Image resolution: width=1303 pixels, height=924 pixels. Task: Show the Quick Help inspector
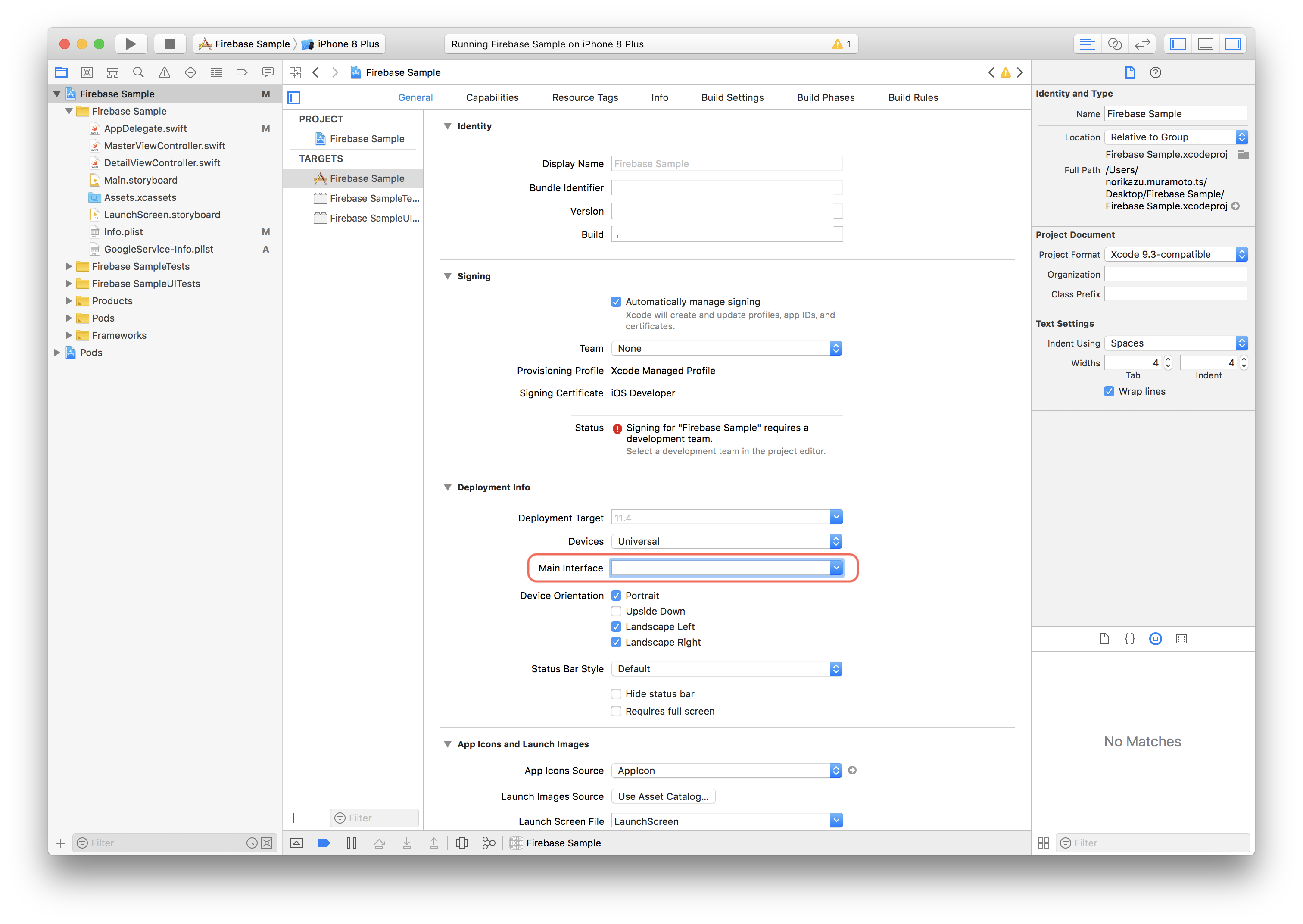[x=1156, y=72]
